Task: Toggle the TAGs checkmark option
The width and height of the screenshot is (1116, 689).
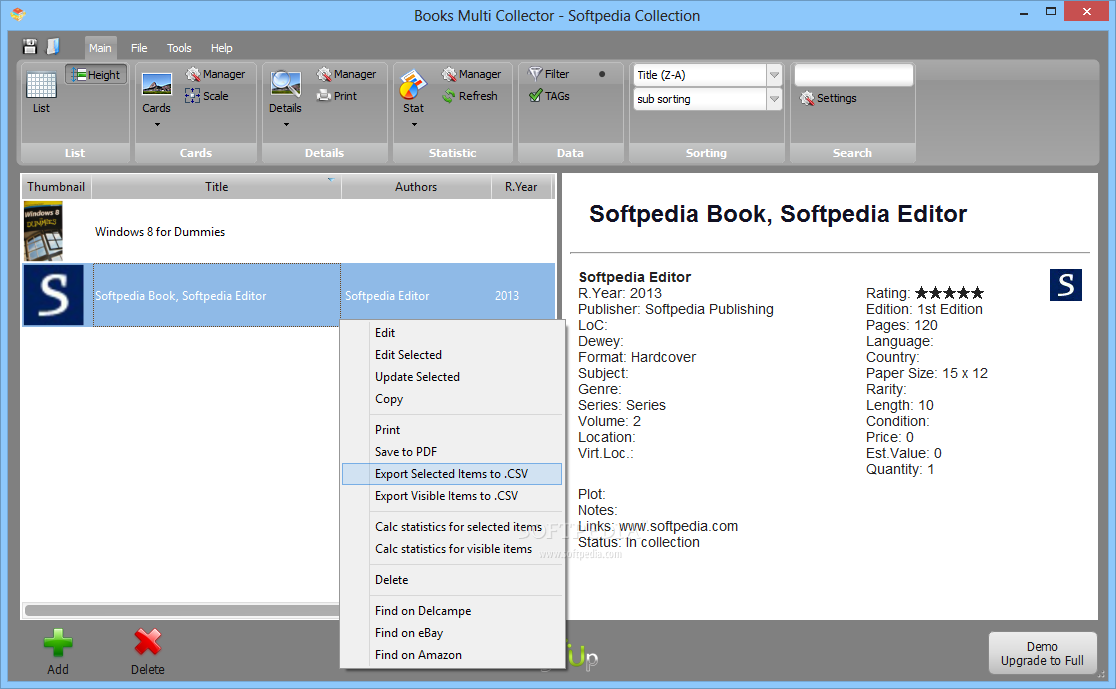Action: (x=549, y=96)
